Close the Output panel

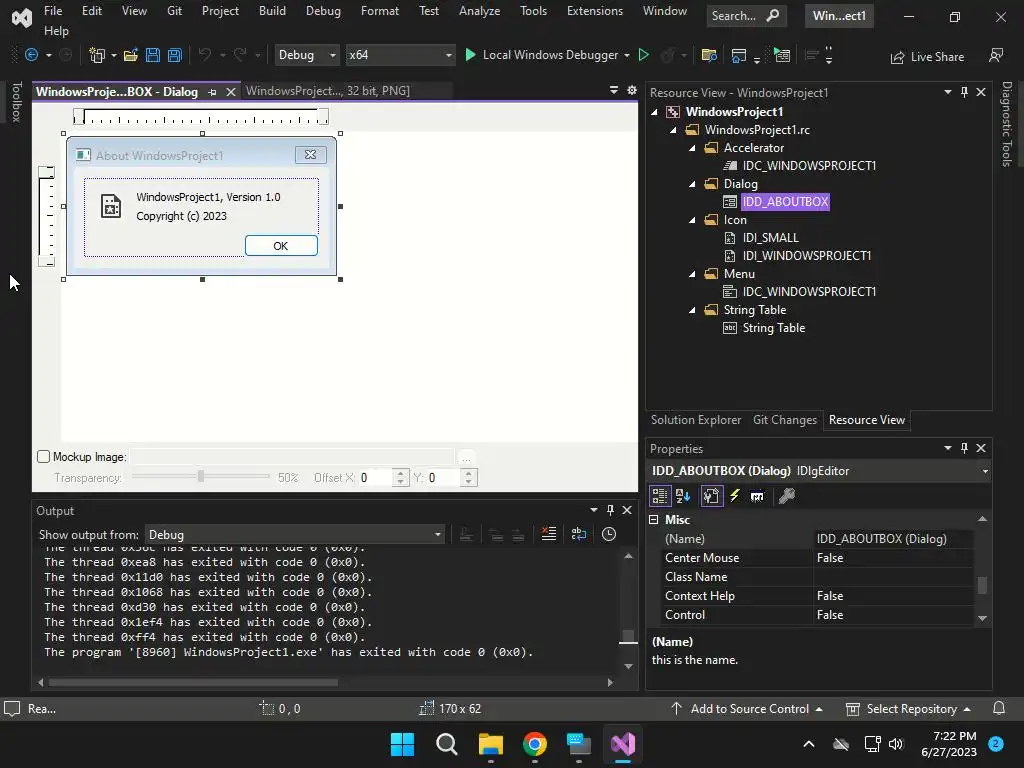pyautogui.click(x=627, y=510)
